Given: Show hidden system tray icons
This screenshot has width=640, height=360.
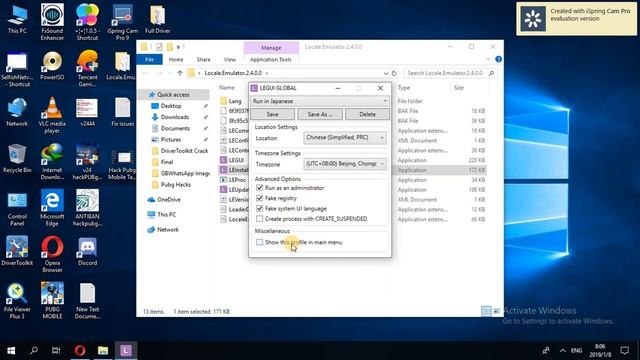Looking at the screenshot, I should click(x=562, y=350).
